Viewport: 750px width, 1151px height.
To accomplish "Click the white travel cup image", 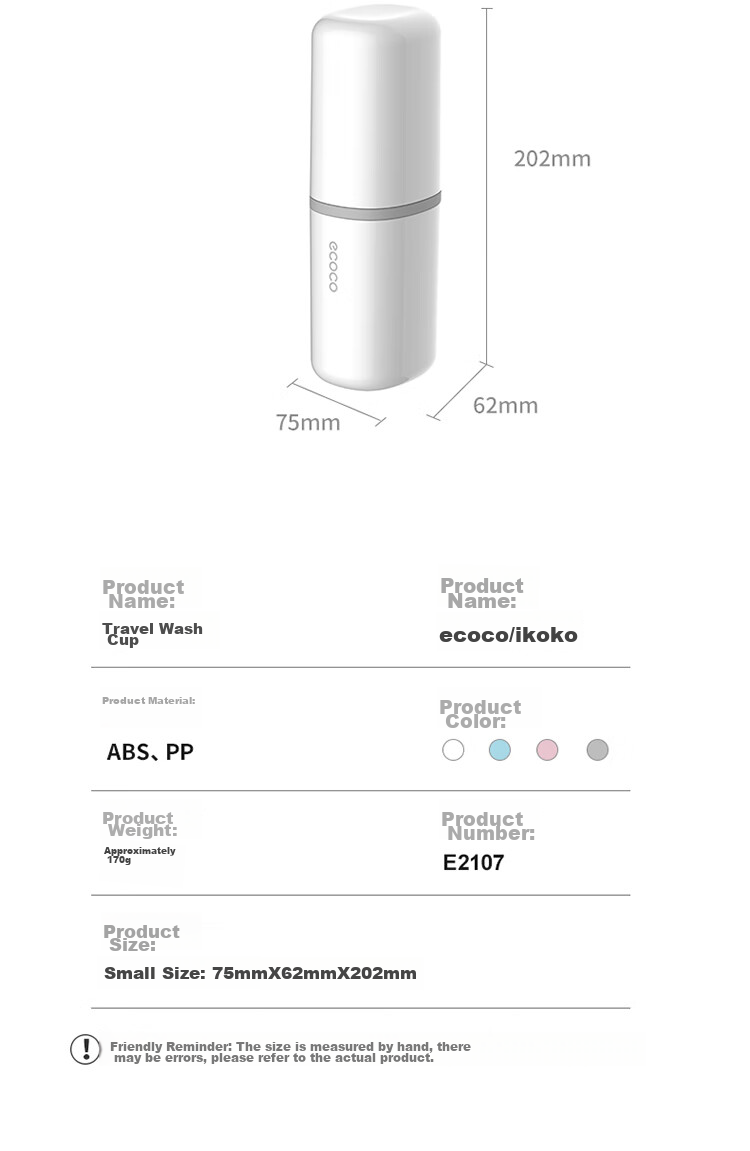I will pyautogui.click(x=376, y=198).
